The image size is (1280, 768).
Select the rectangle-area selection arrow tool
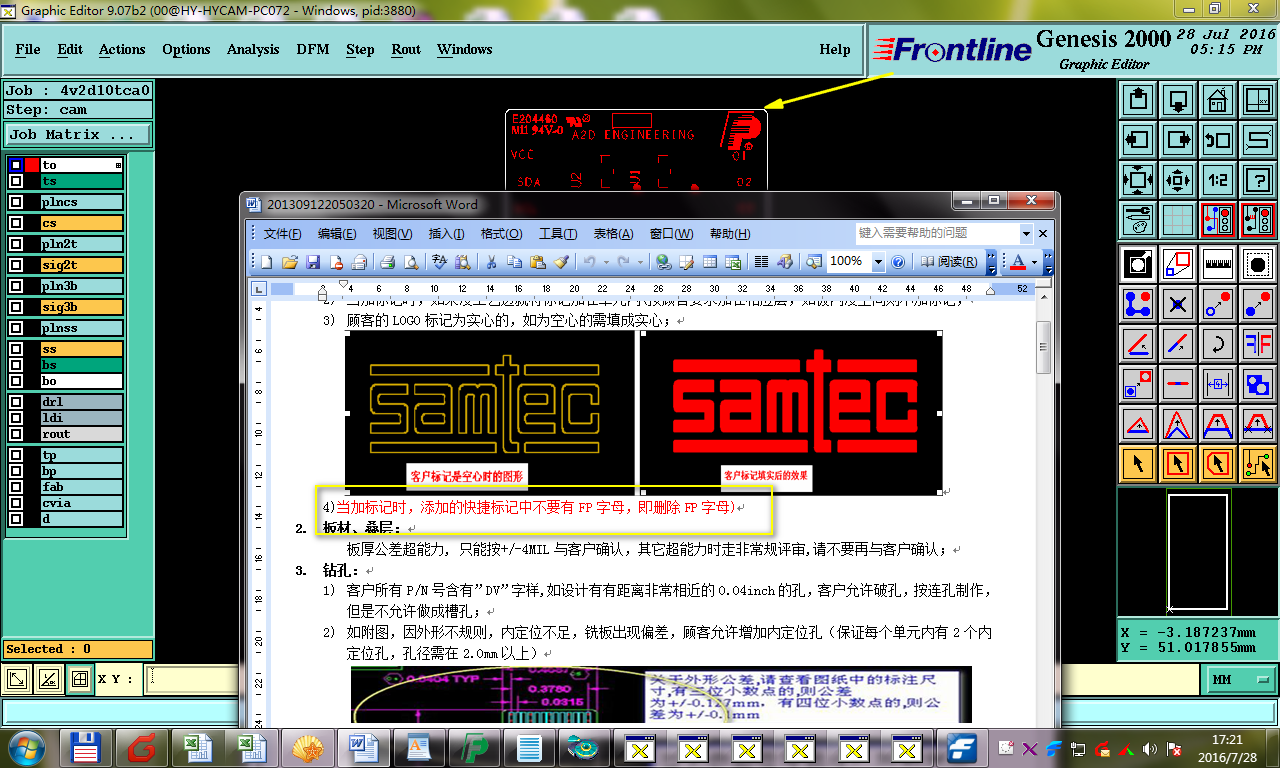click(1178, 463)
